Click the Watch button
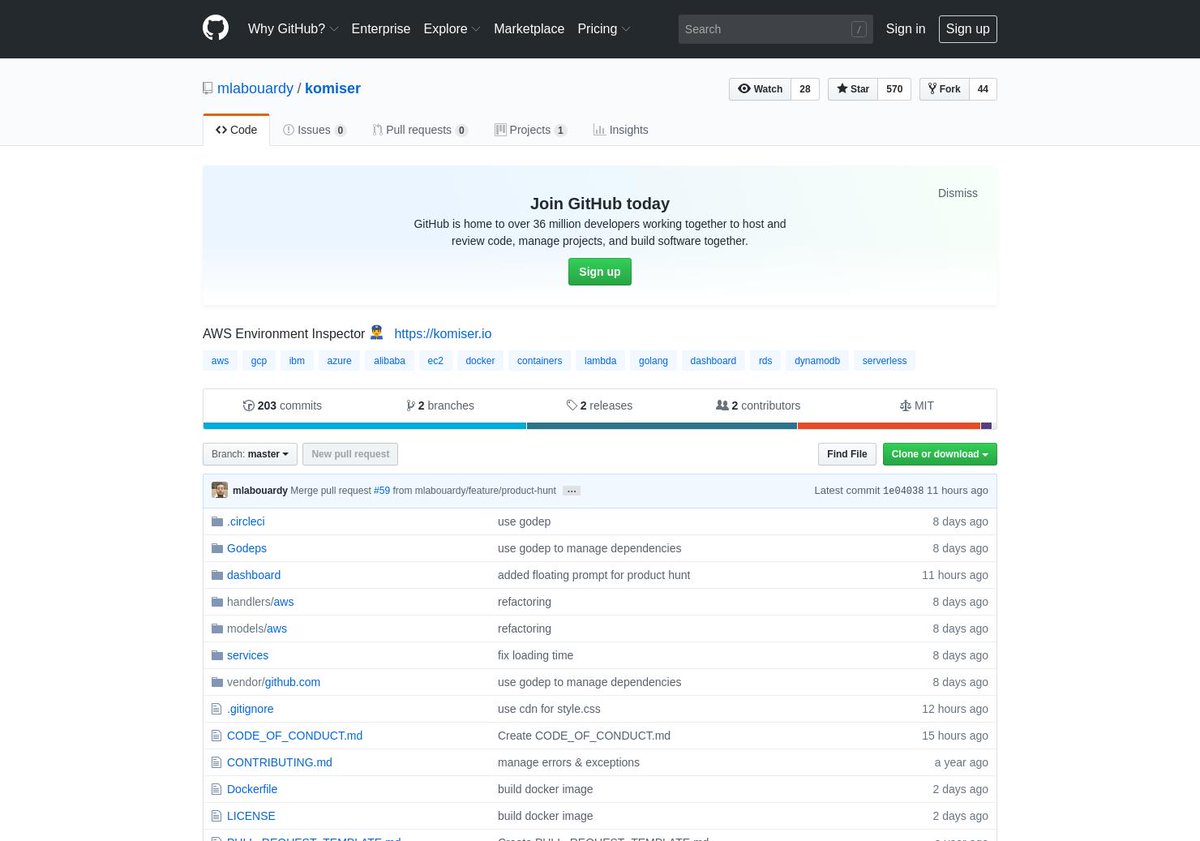 760,89
